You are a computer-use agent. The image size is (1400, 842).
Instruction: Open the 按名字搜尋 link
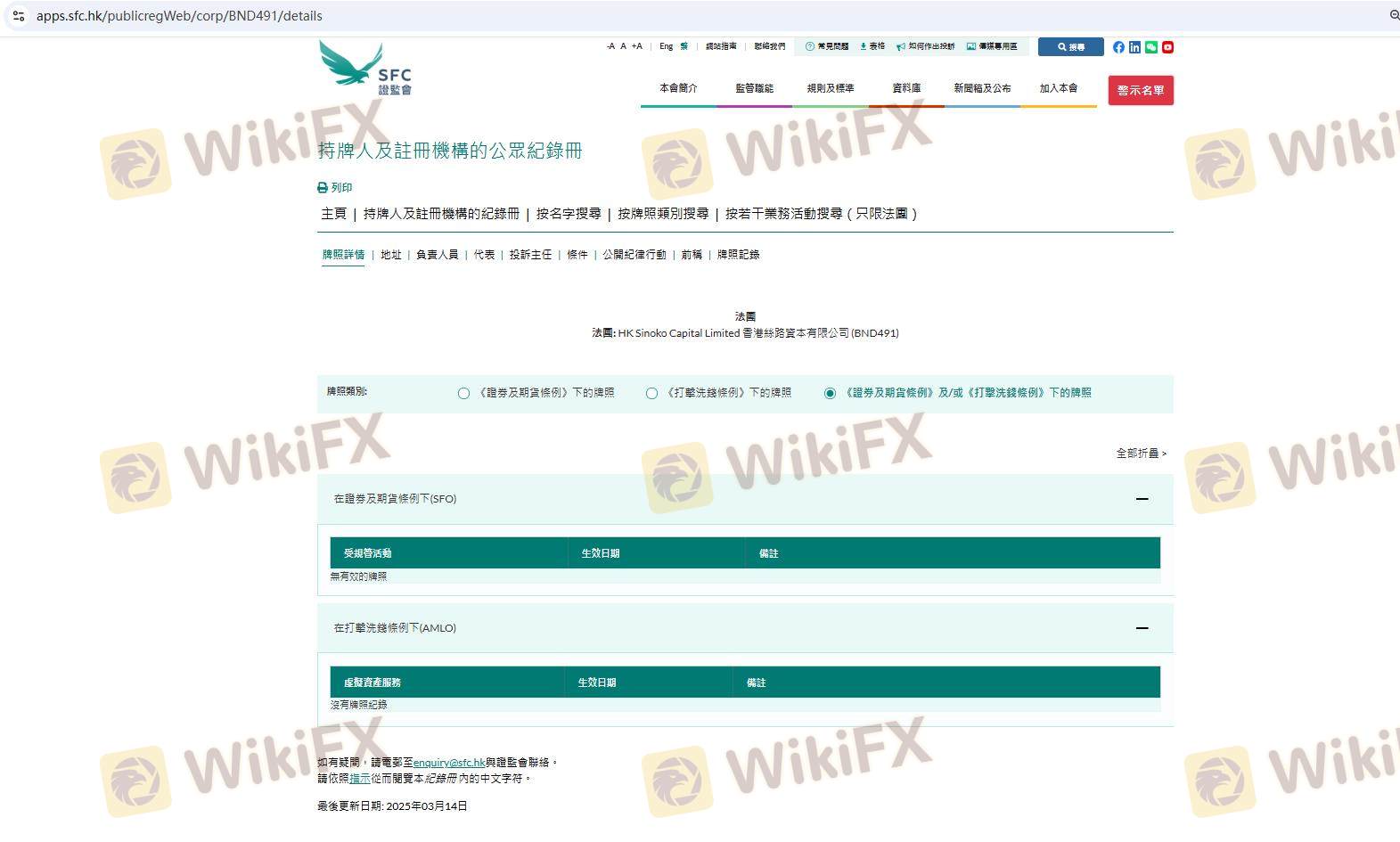[569, 214]
